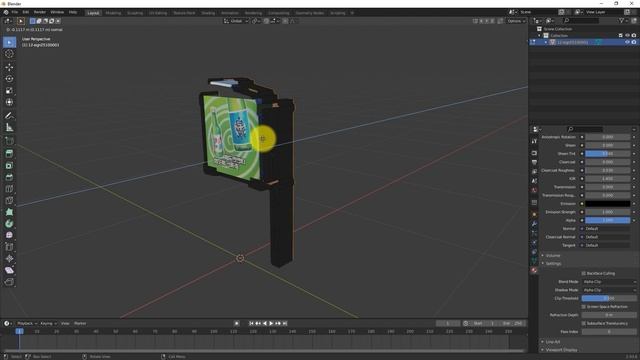Select the Bevel tool
Screen dimensions: 640x360
[x=9, y=177]
